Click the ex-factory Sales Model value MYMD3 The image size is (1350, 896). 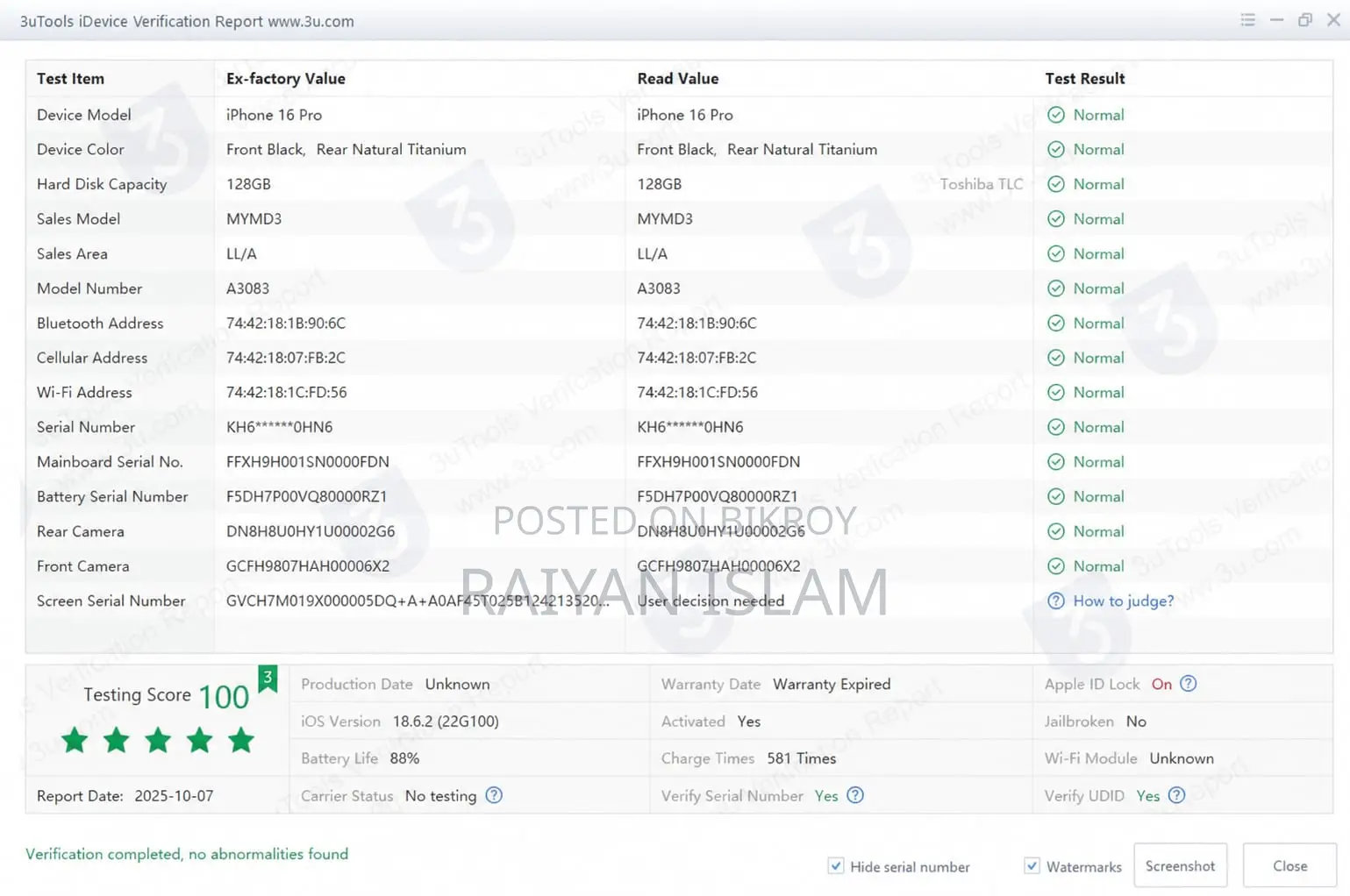[x=254, y=219]
